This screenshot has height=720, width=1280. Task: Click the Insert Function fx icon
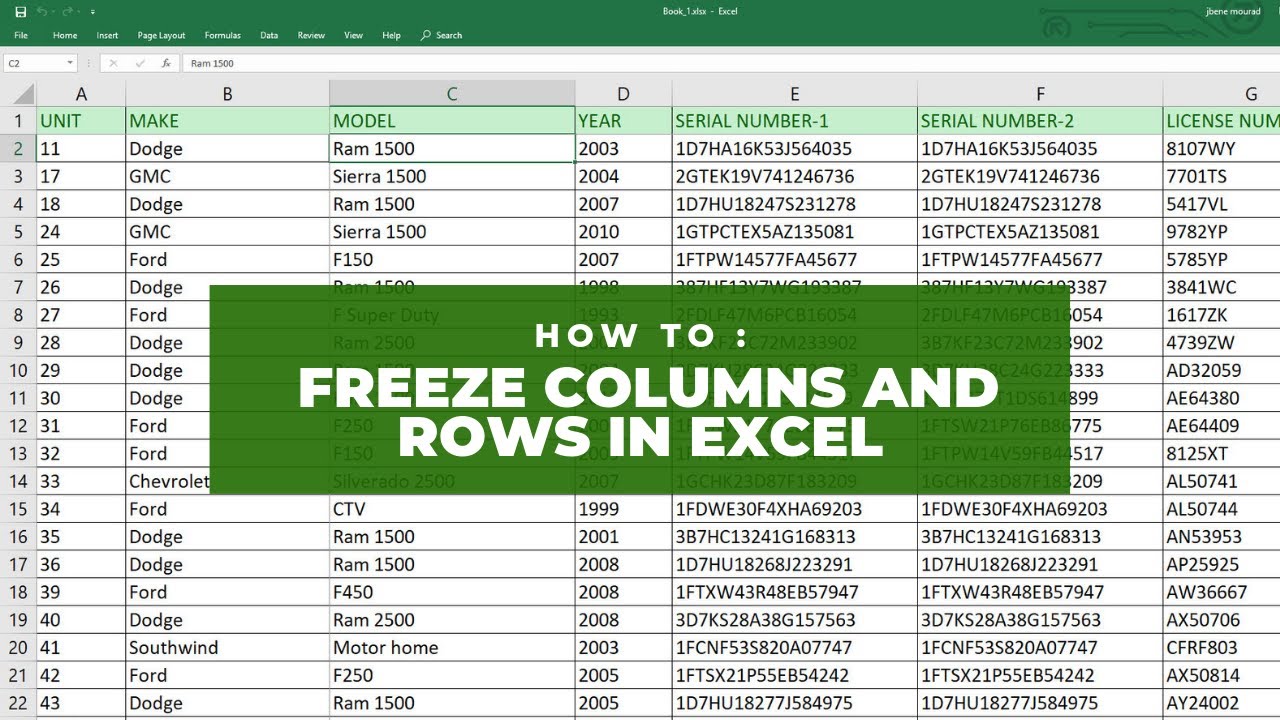point(166,63)
